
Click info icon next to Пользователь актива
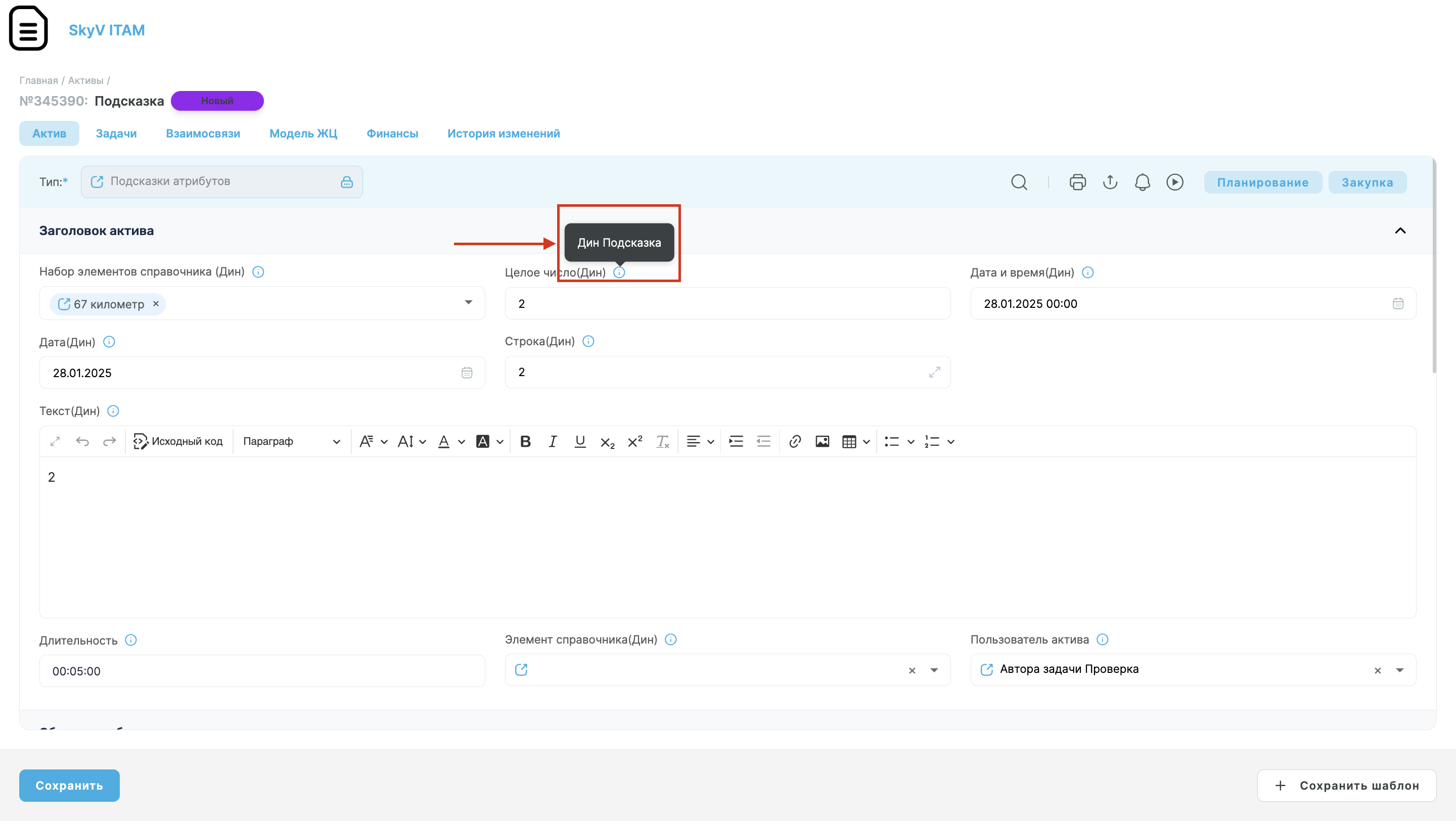tap(1103, 639)
